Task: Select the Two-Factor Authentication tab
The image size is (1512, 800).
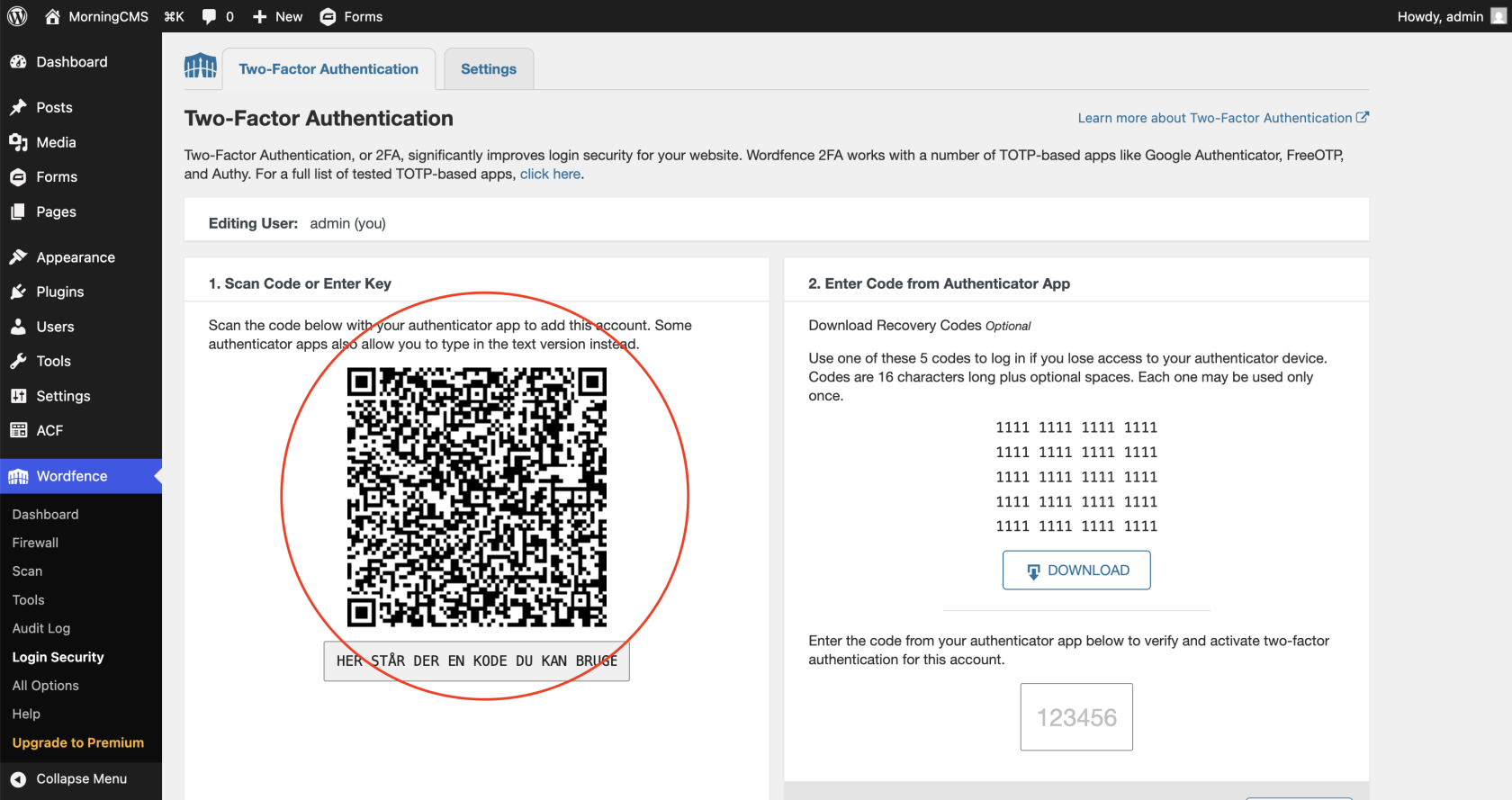Action: [x=328, y=69]
